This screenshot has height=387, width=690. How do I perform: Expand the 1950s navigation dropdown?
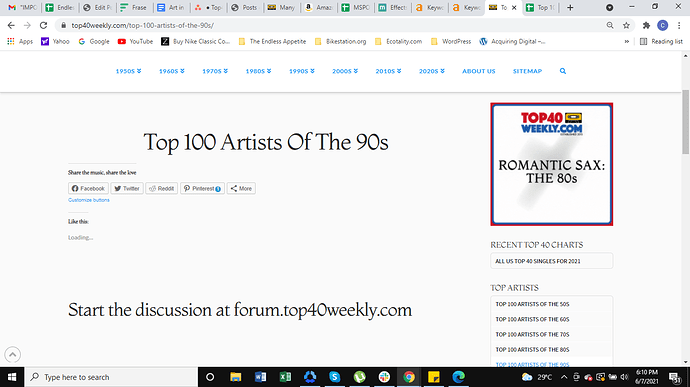click(128, 71)
